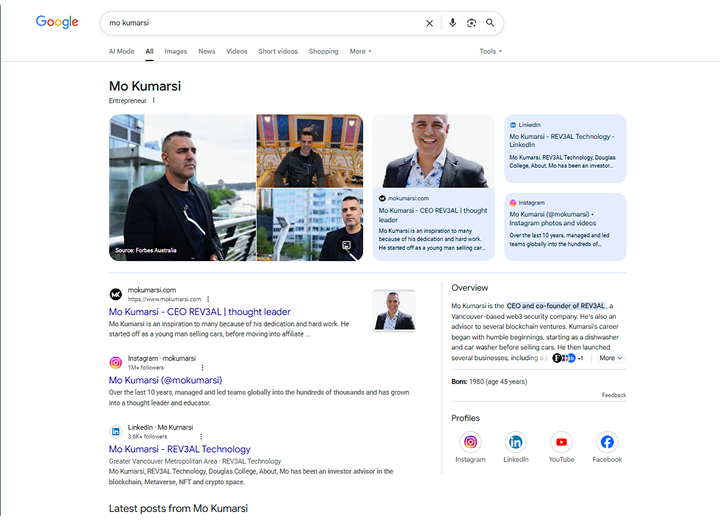Screen dimensions: 721x521
Task: Open Mo Kumarsi REV3AL Technology LinkedIn result
Action: (x=180, y=449)
